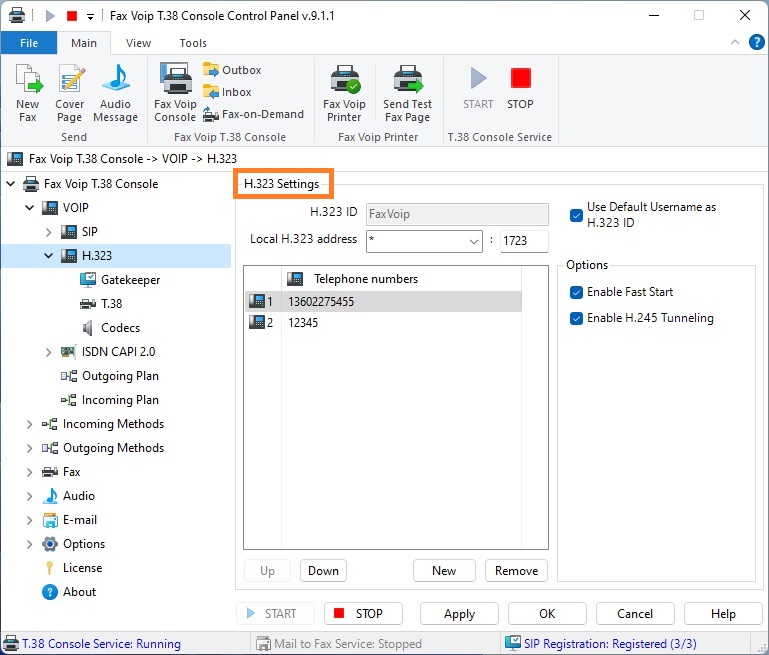The height and width of the screenshot is (655, 769).
Task: Expand the Audio tree node
Action: coord(29,496)
